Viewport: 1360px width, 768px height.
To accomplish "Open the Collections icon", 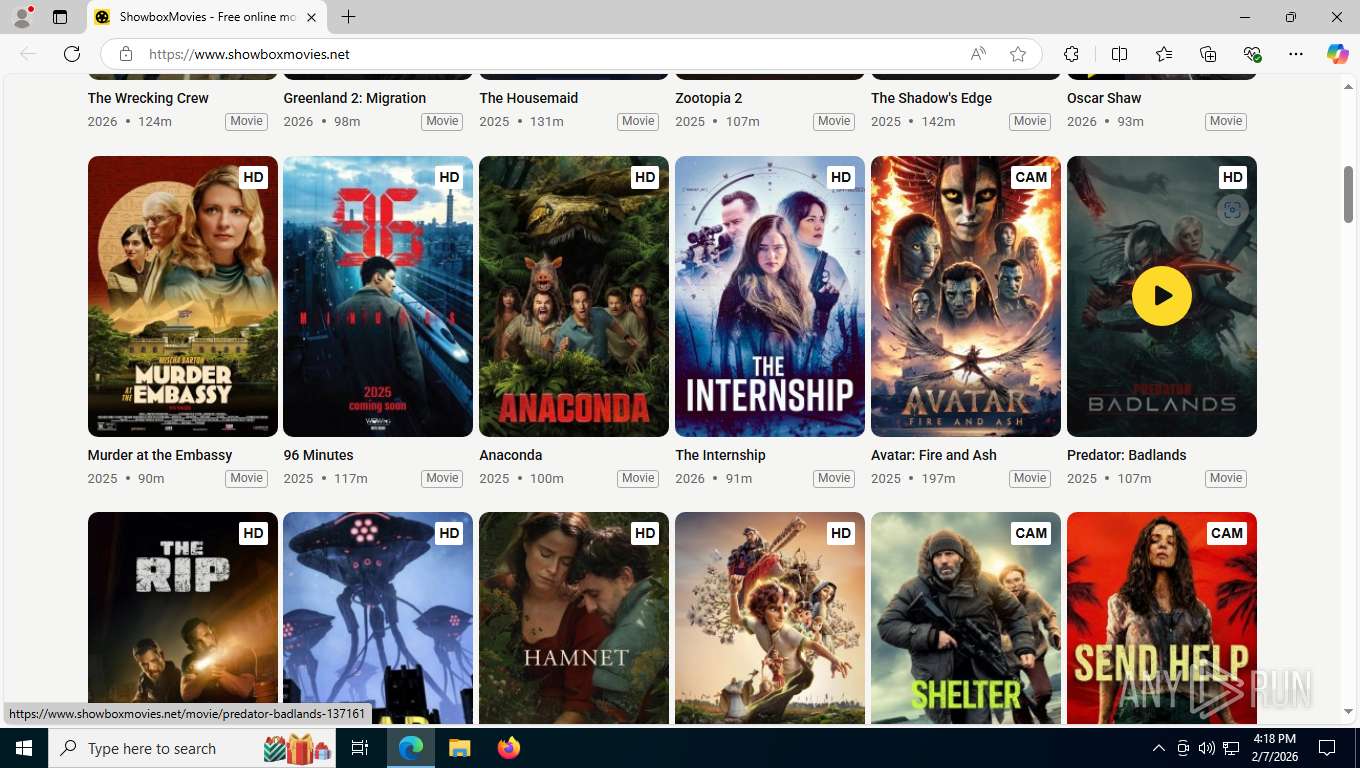I will click(1208, 54).
